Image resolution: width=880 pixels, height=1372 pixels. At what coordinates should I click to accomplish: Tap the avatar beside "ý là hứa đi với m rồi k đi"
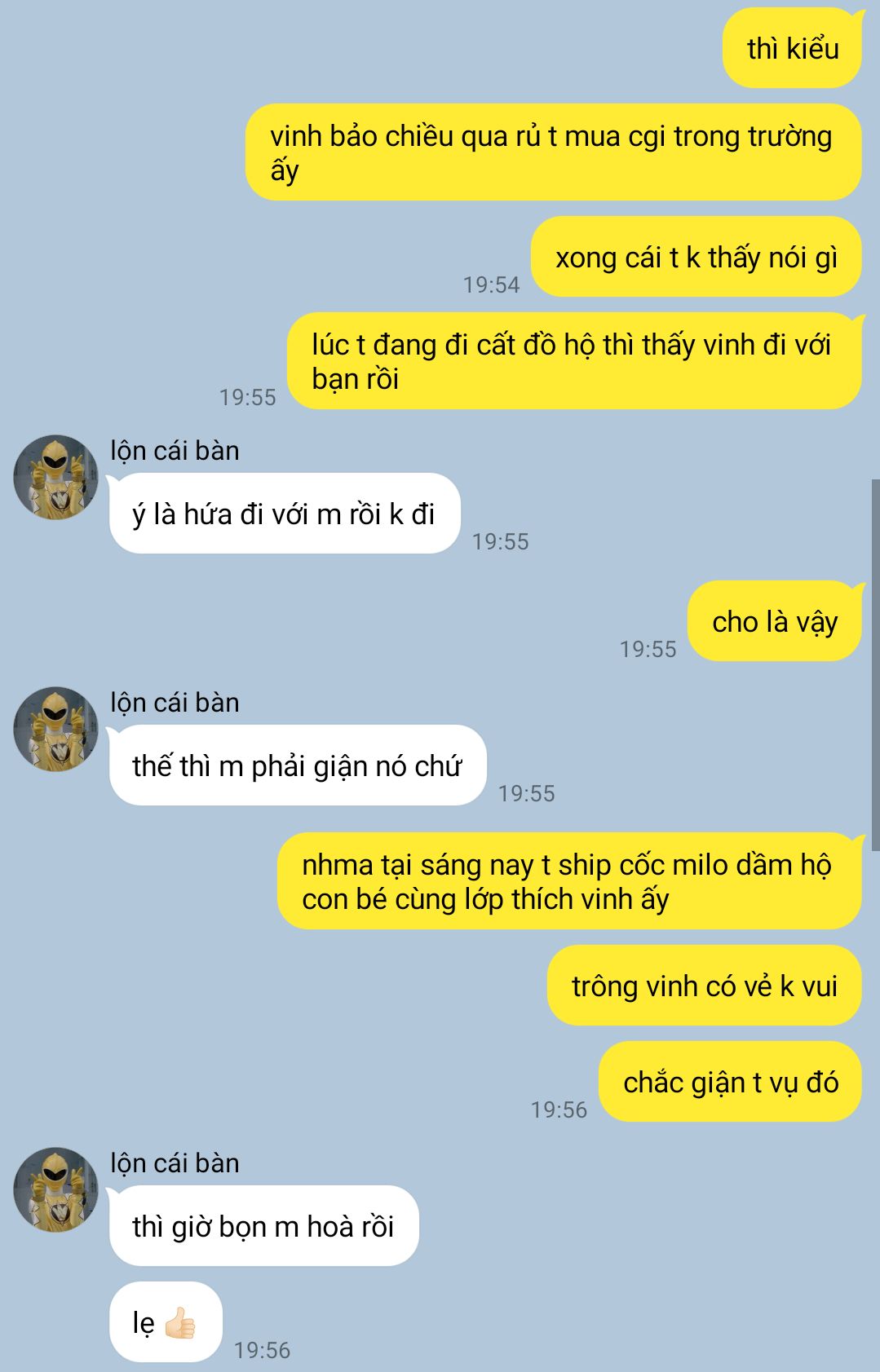coord(55,477)
